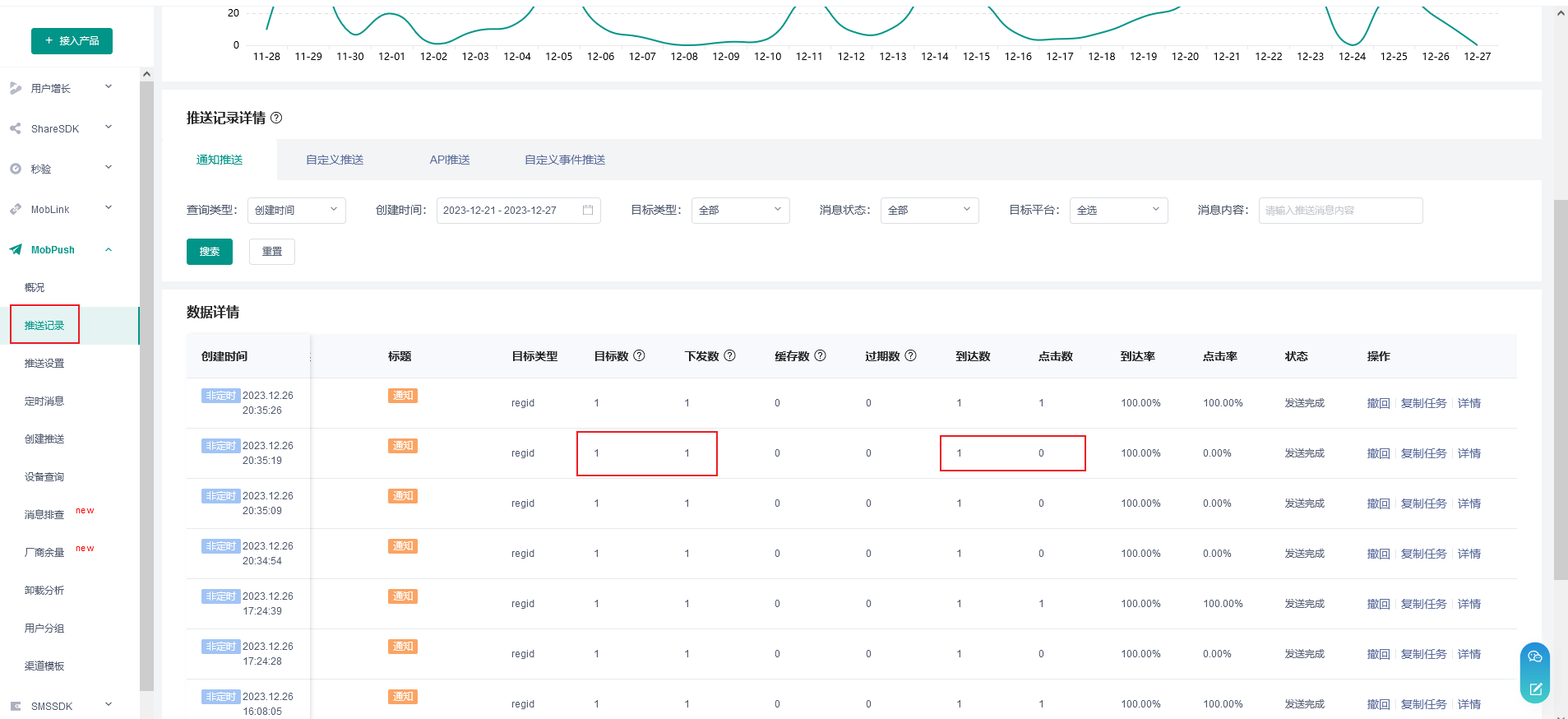Click 复制任务 for the 20:35:09 record
Image resolution: width=1568 pixels, height=719 pixels.
(x=1424, y=503)
